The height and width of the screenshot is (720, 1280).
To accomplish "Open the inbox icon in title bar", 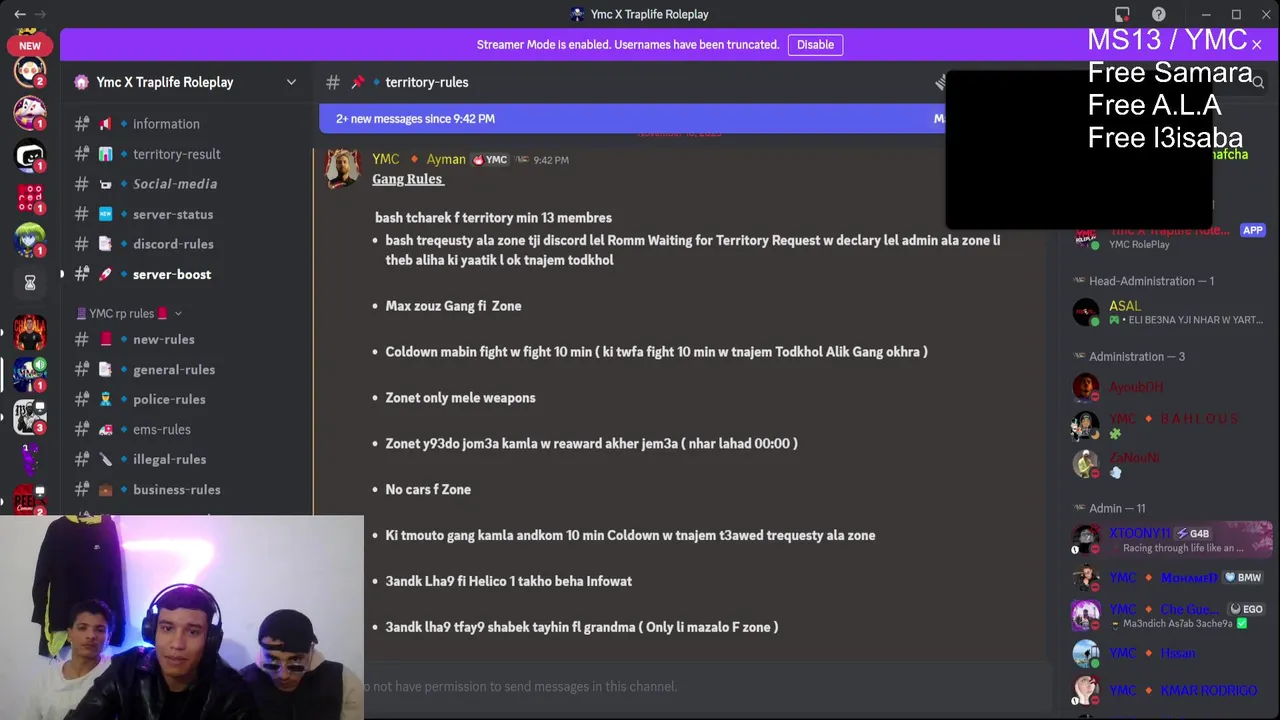I will tap(1122, 14).
